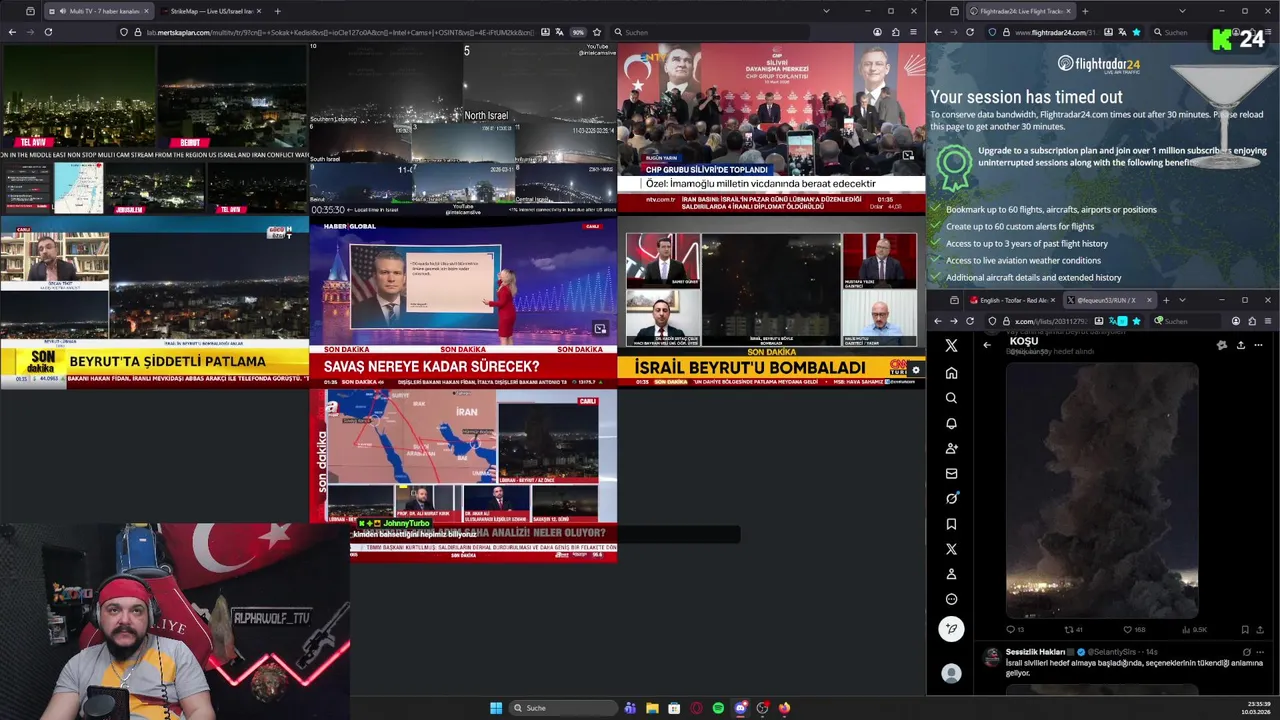The height and width of the screenshot is (720, 1280).
Task: Open X Premium in the sidebar
Action: click(x=951, y=549)
